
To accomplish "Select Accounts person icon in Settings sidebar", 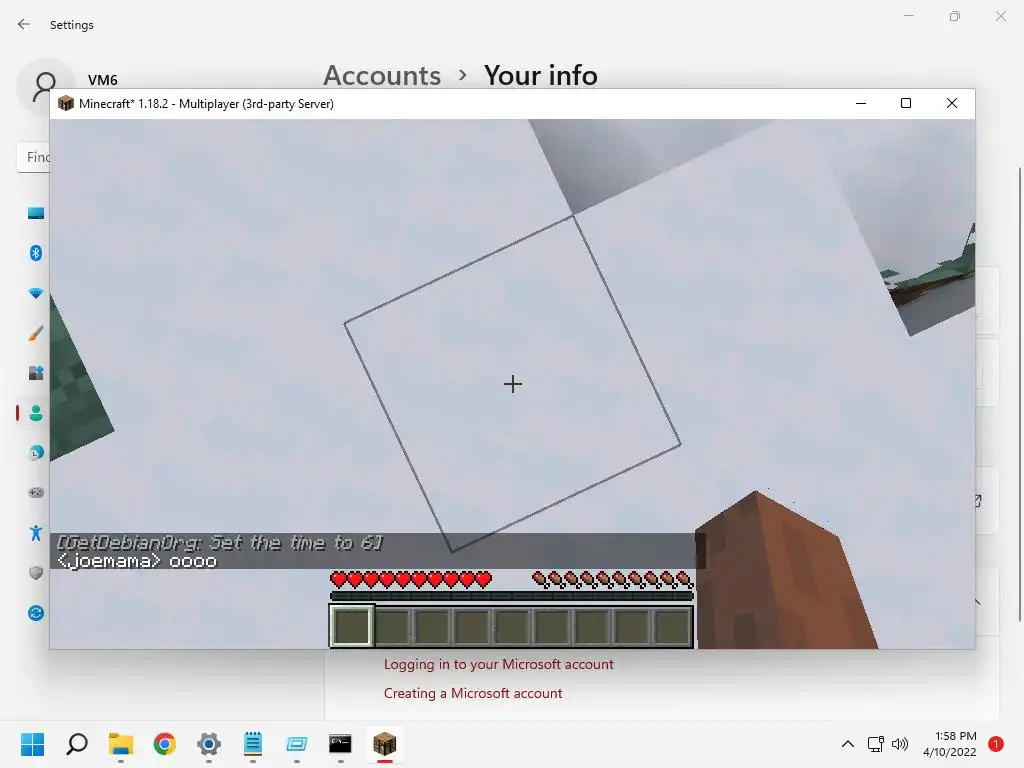I will click(x=36, y=413).
